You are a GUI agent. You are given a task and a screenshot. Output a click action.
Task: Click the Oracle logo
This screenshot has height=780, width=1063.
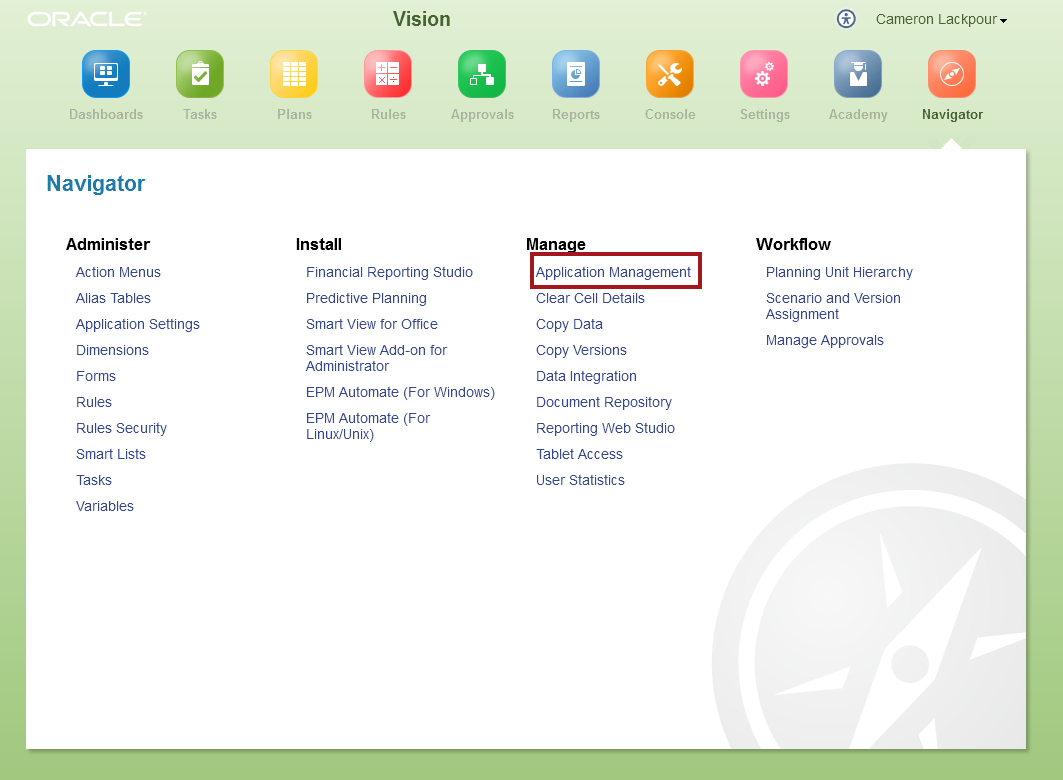click(87, 19)
